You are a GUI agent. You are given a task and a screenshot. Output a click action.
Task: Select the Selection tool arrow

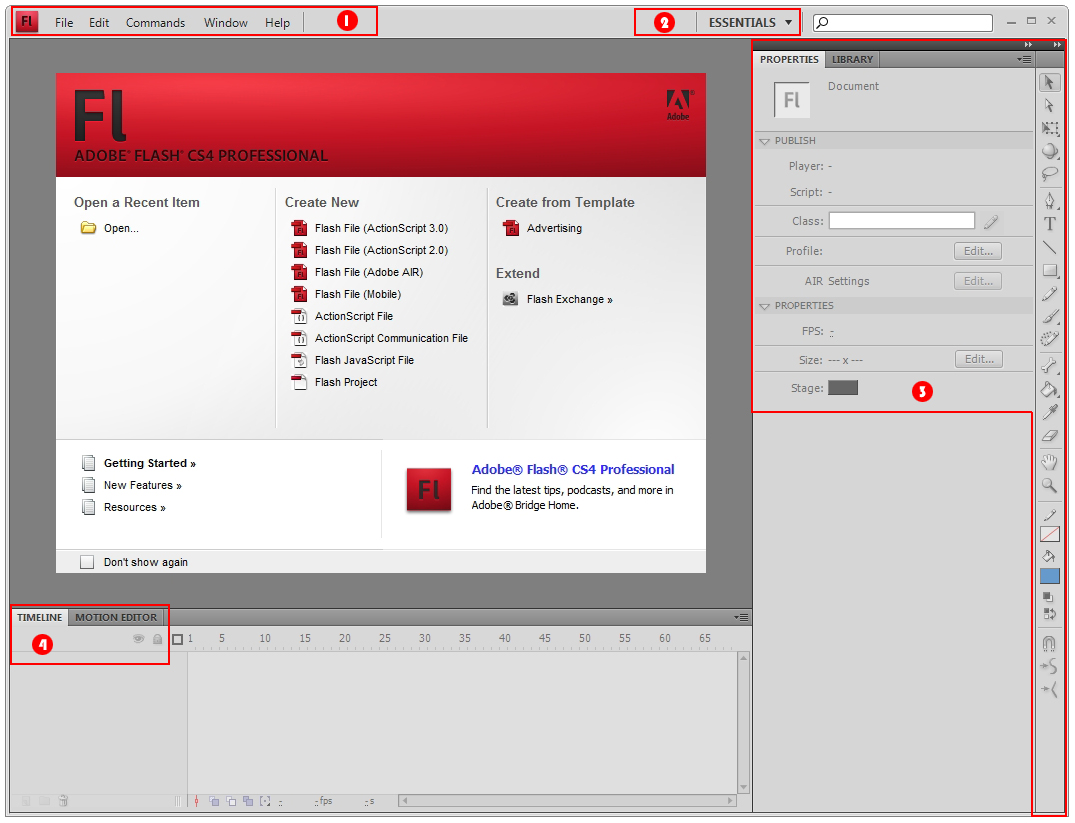[1050, 82]
